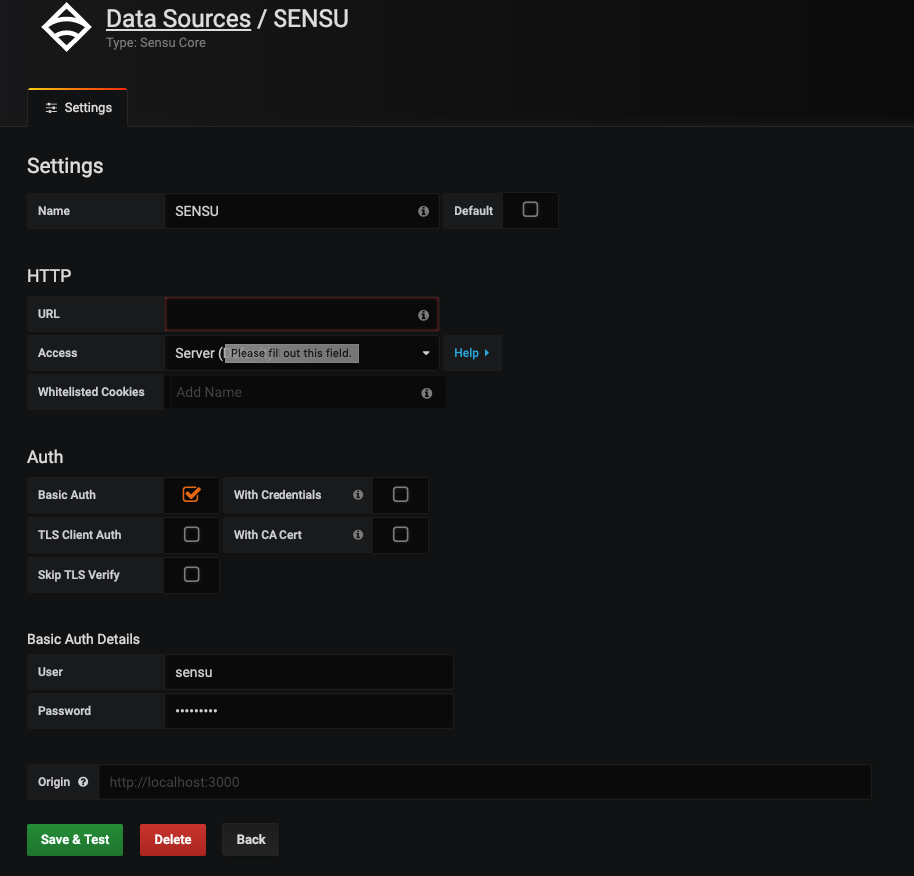The width and height of the screenshot is (914, 876).
Task: Expand the Help section
Action: pyautogui.click(x=472, y=353)
